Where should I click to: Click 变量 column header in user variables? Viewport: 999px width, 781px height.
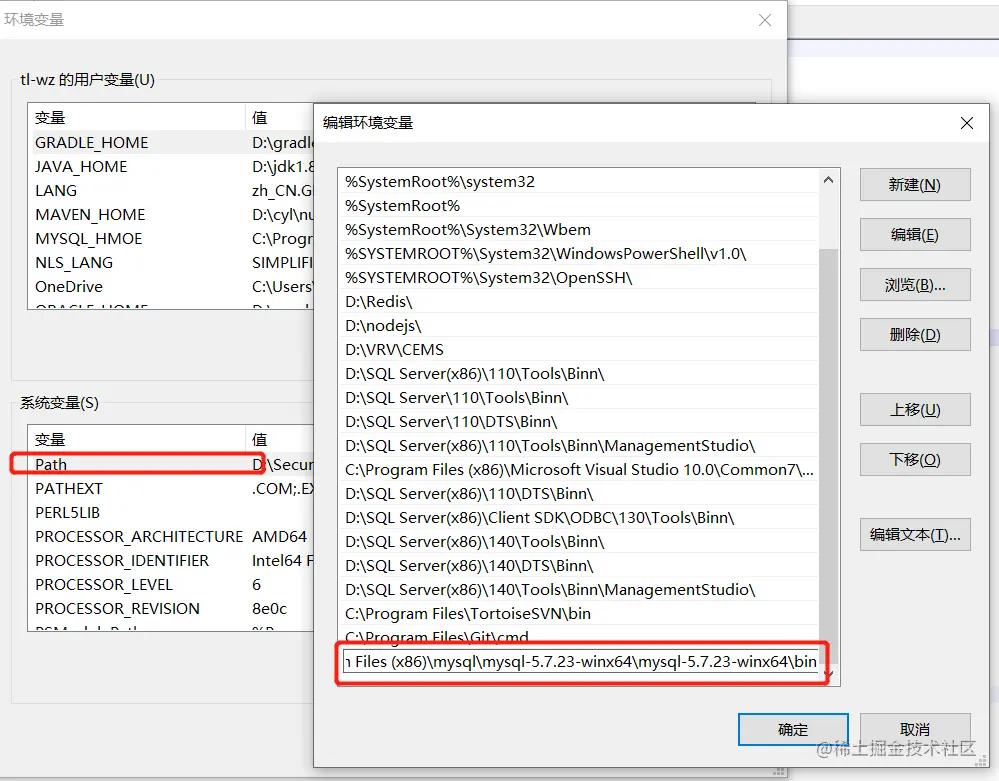pyautogui.click(x=137, y=118)
